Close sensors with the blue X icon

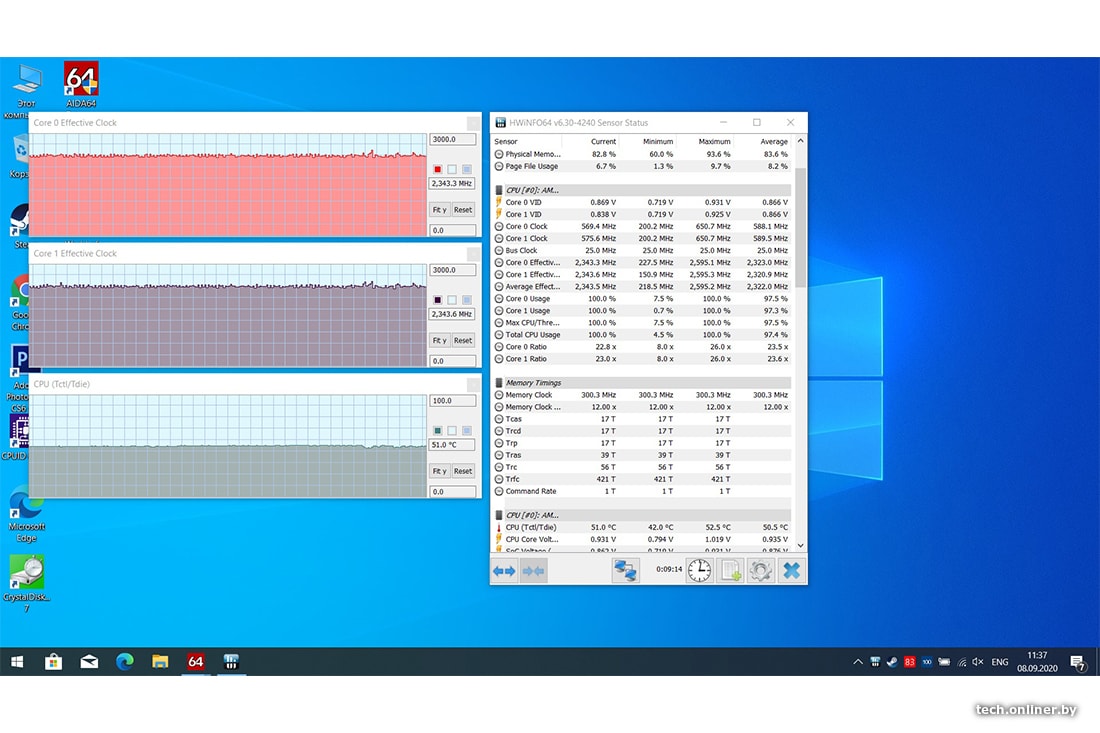(791, 571)
